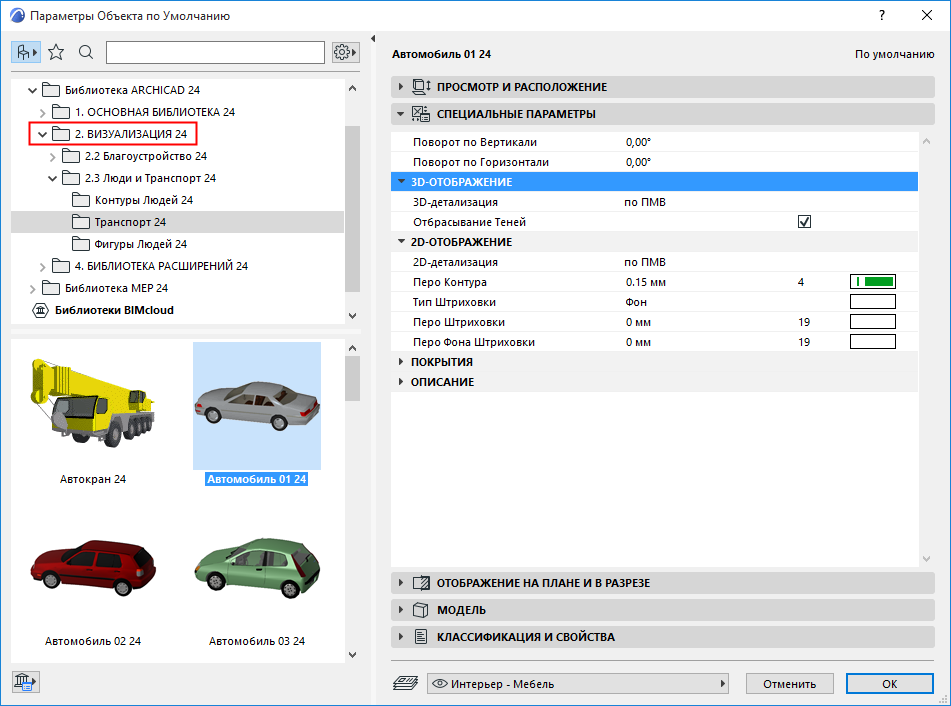Click the green Перо Контура color swatch
This screenshot has height=706, width=951.
point(871,281)
